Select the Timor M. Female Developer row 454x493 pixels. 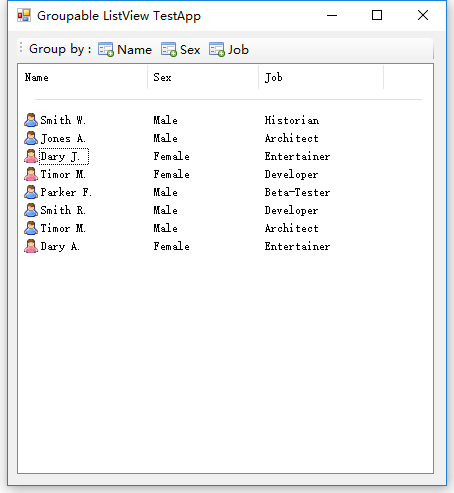coord(177,174)
